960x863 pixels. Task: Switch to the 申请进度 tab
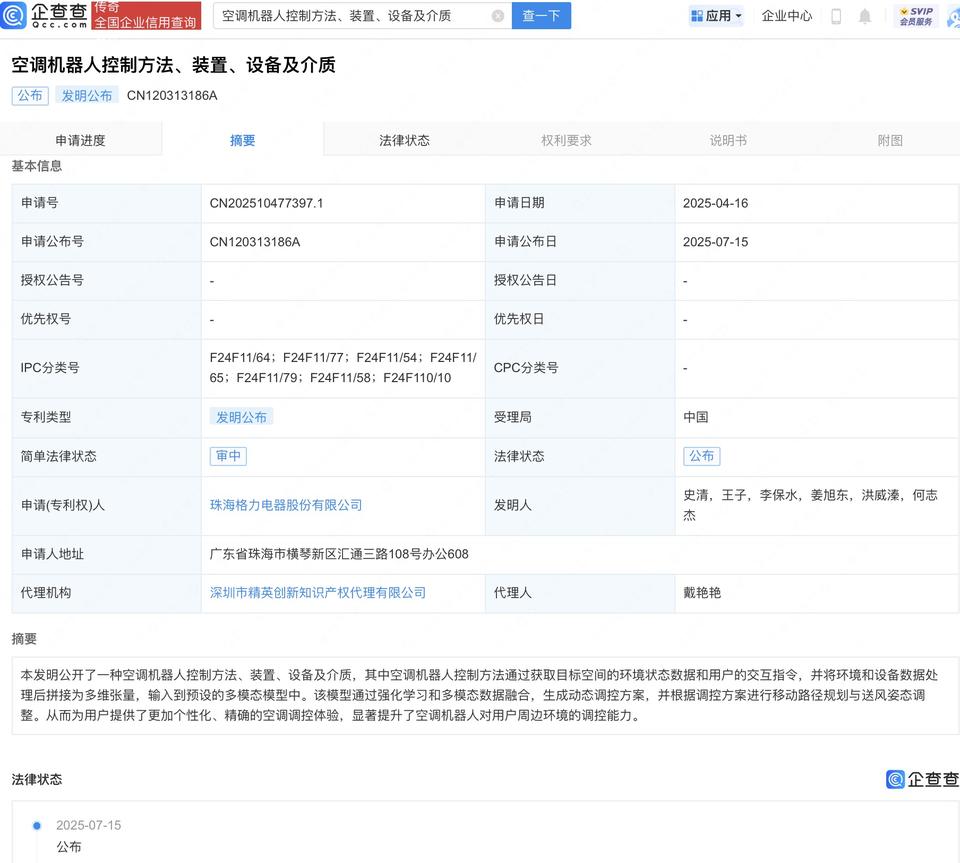[81, 140]
